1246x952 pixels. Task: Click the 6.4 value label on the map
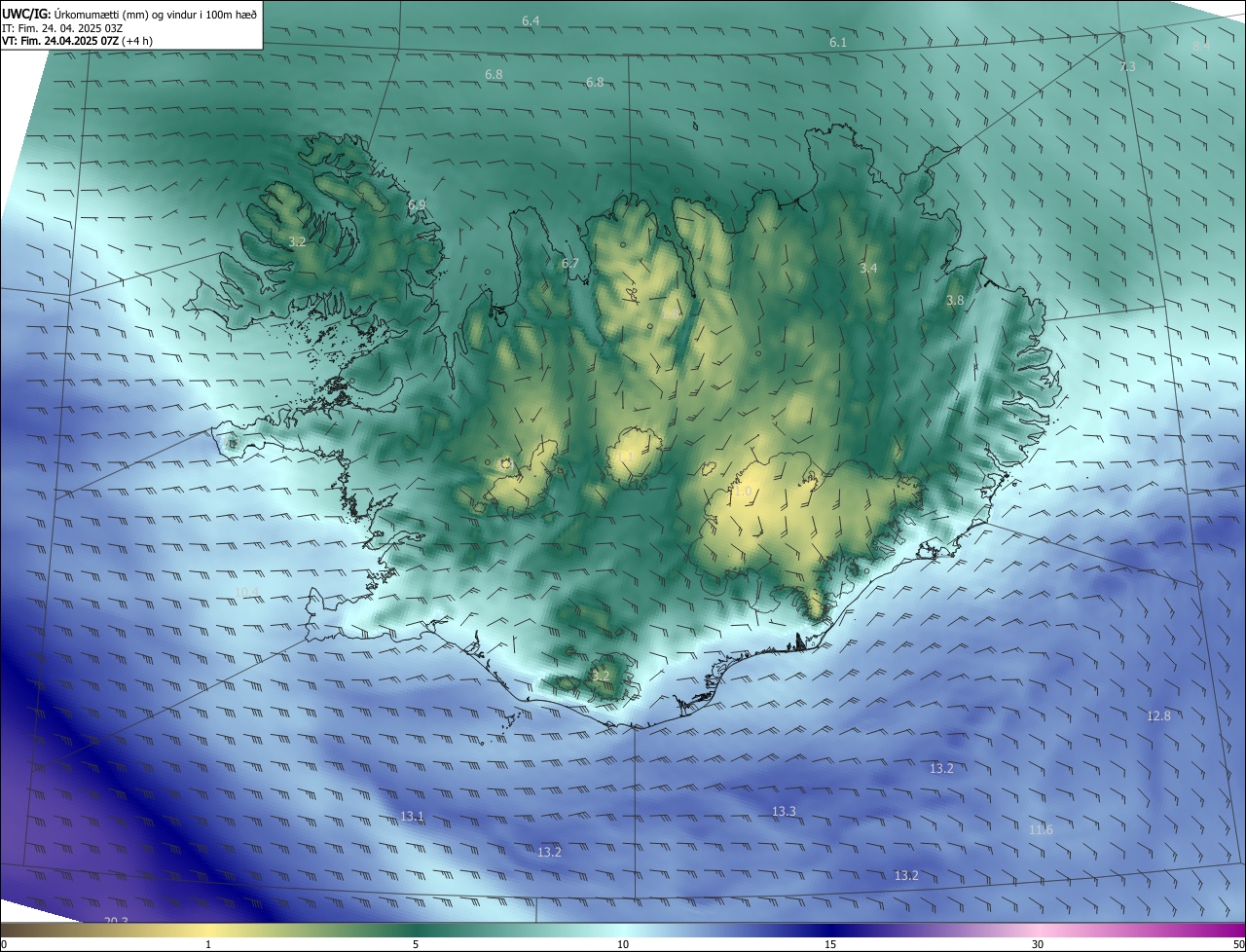(x=531, y=20)
